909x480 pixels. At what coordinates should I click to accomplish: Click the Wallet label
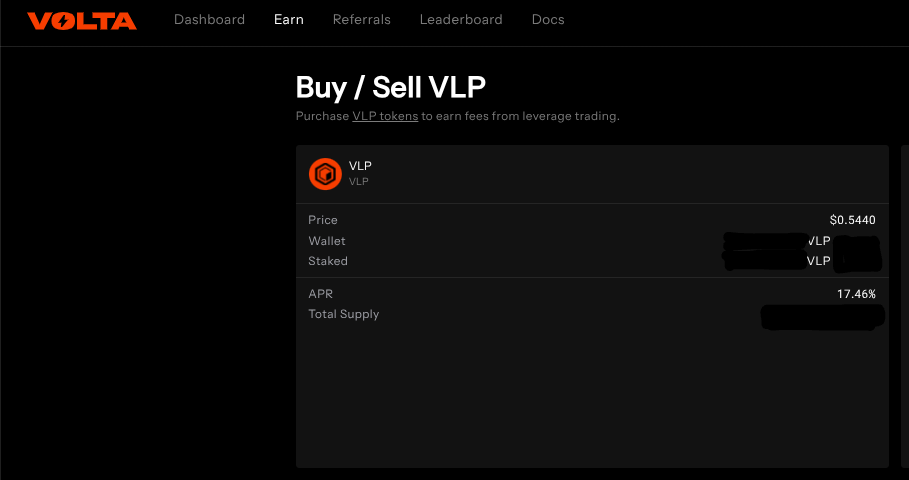327,241
